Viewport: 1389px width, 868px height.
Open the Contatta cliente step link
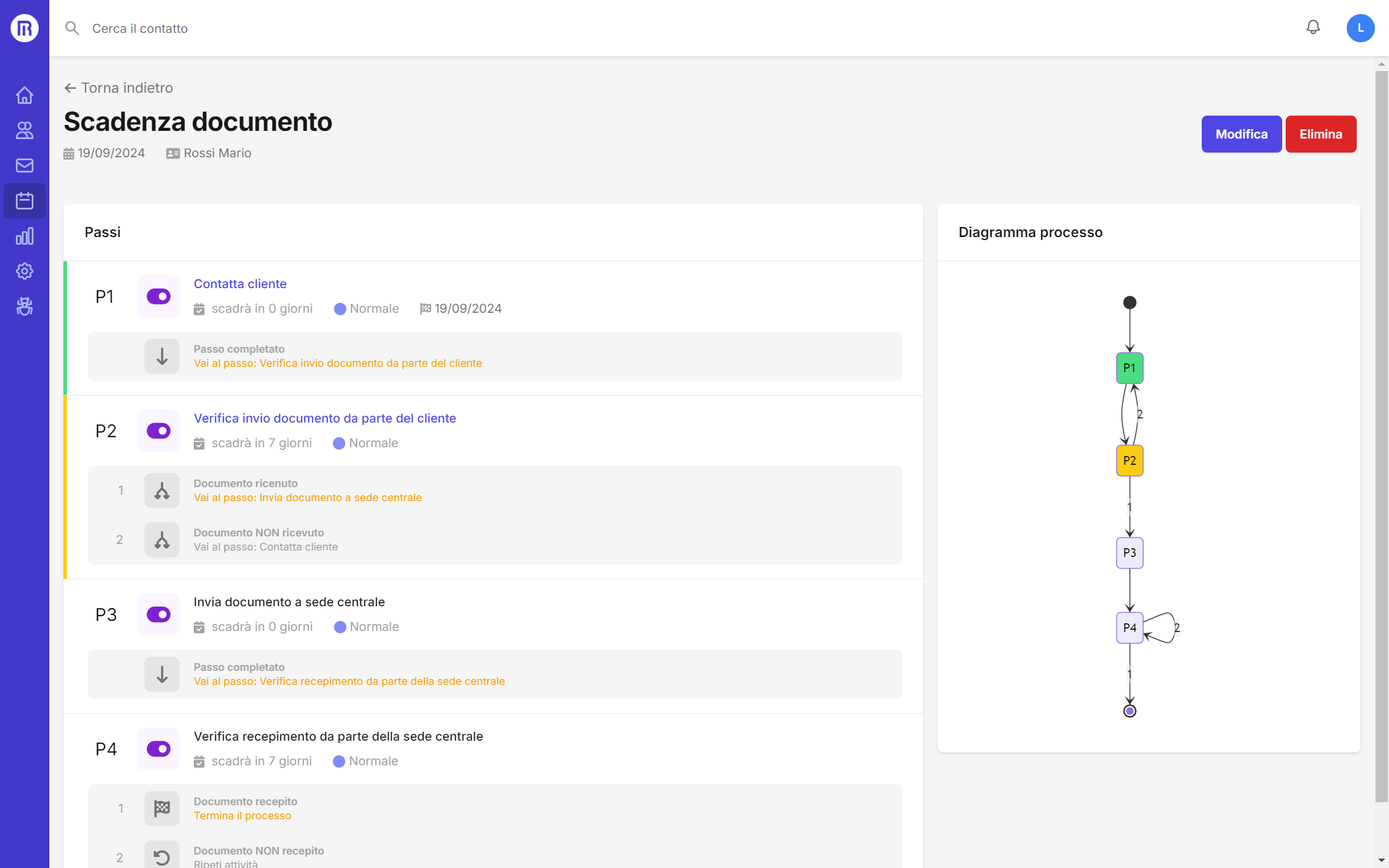pos(240,283)
